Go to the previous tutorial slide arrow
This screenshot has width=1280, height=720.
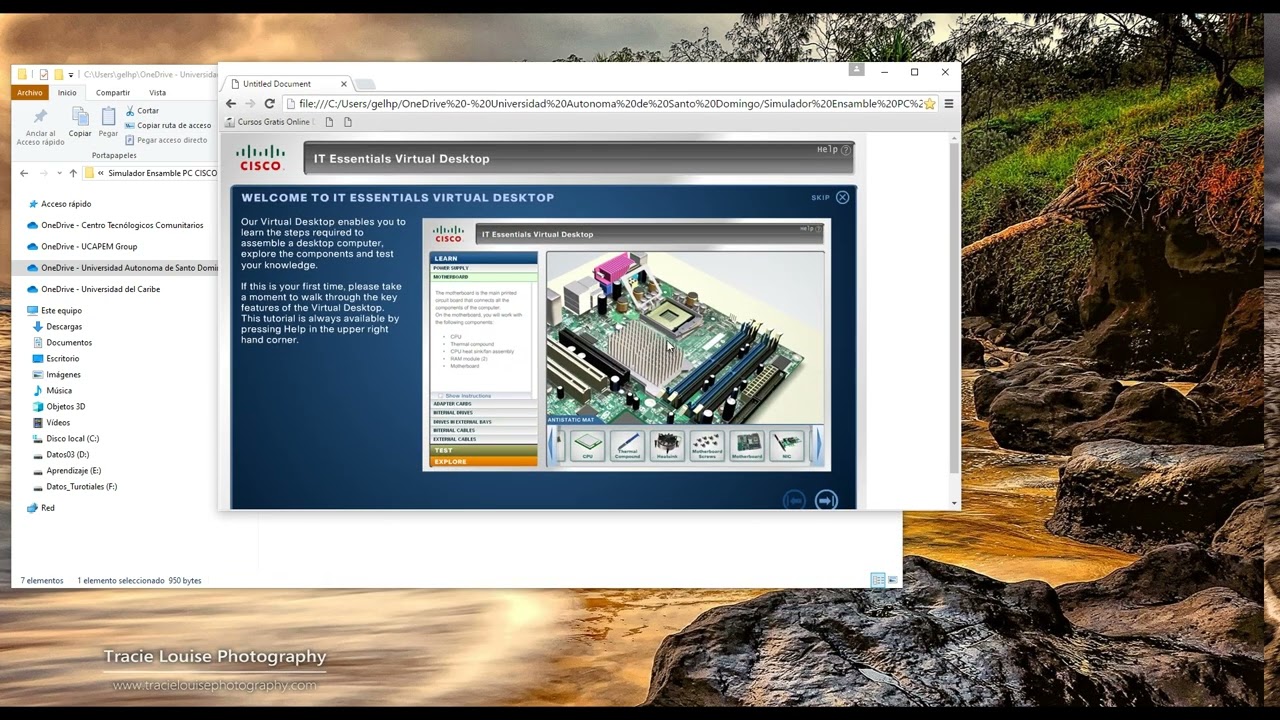click(x=794, y=500)
